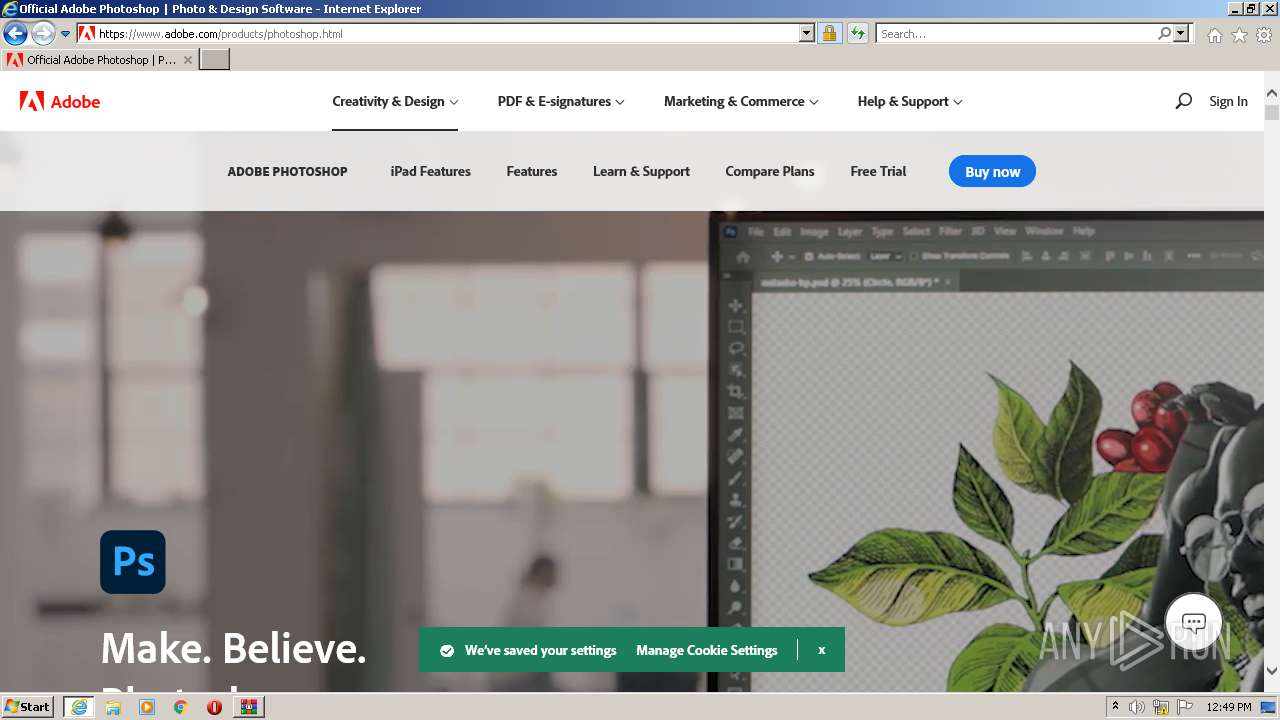
Task: Open the chat support bubble
Action: tap(1193, 622)
